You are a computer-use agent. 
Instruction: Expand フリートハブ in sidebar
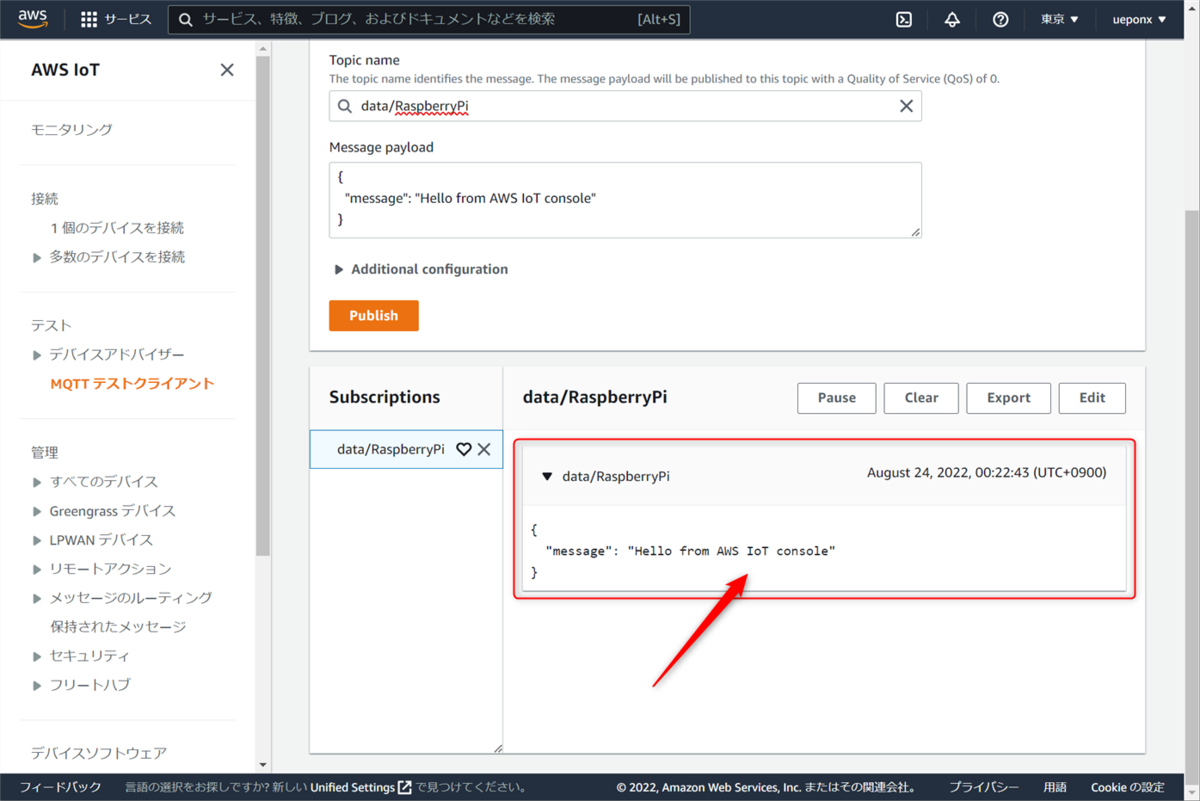37,685
